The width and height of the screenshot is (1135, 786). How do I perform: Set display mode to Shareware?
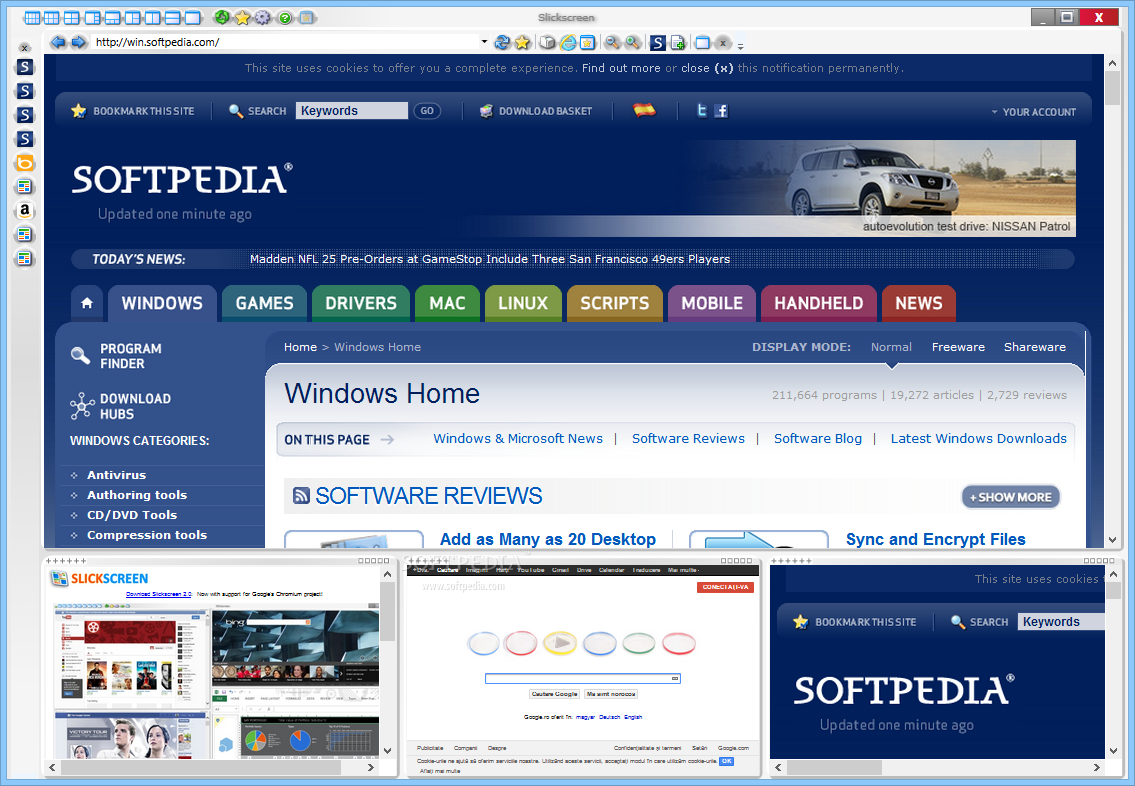pos(1034,347)
